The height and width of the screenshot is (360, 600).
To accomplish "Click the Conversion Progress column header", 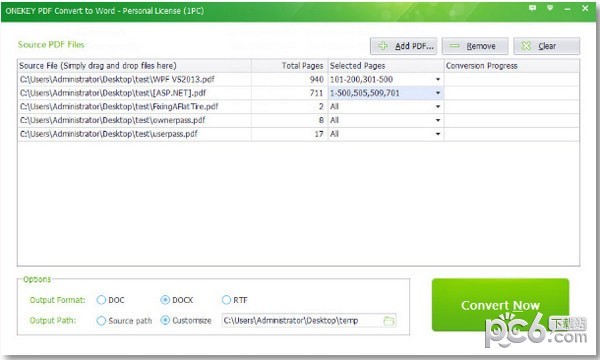I will pyautogui.click(x=512, y=66).
